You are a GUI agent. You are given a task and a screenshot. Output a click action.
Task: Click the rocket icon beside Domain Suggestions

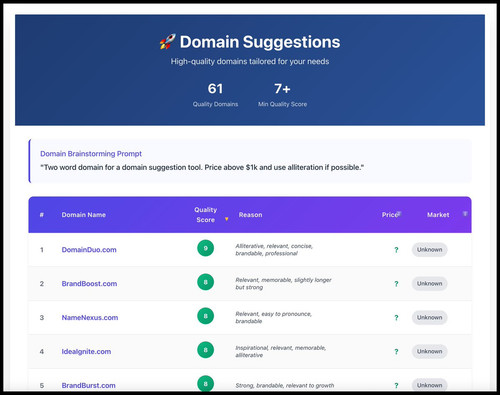(x=167, y=42)
